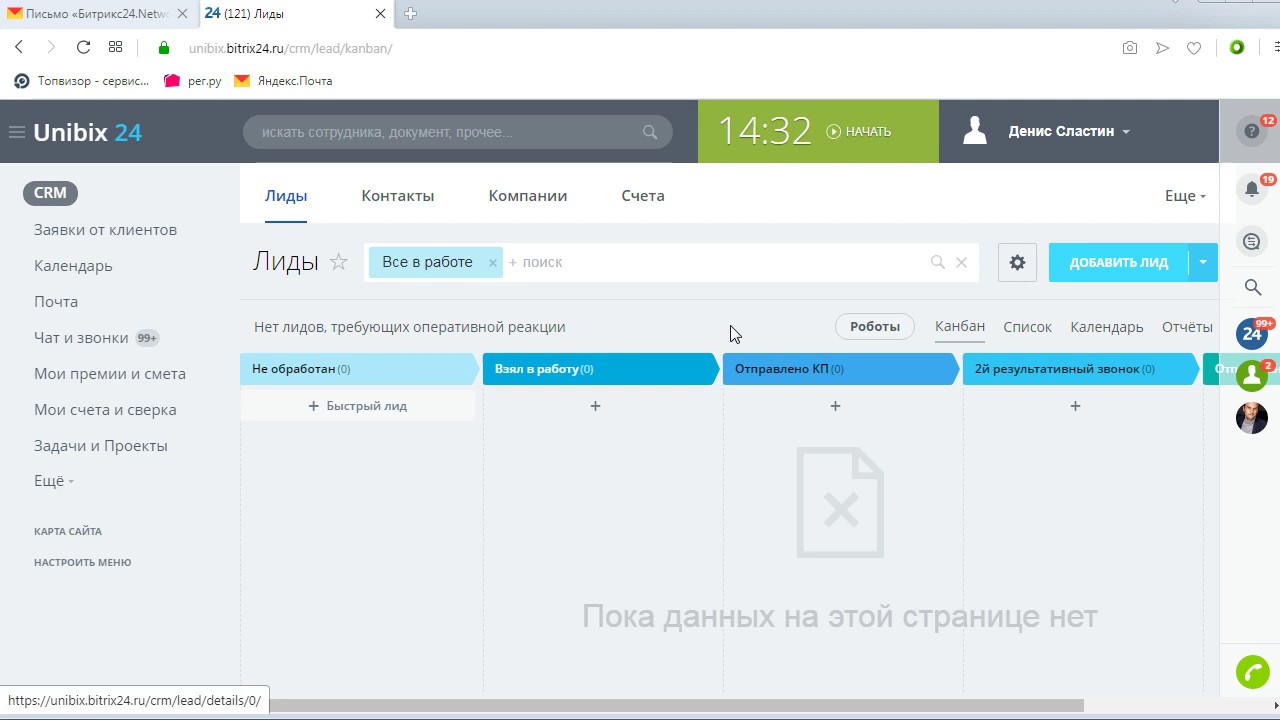Open the blue Bitrix24 round icon

point(1251,334)
